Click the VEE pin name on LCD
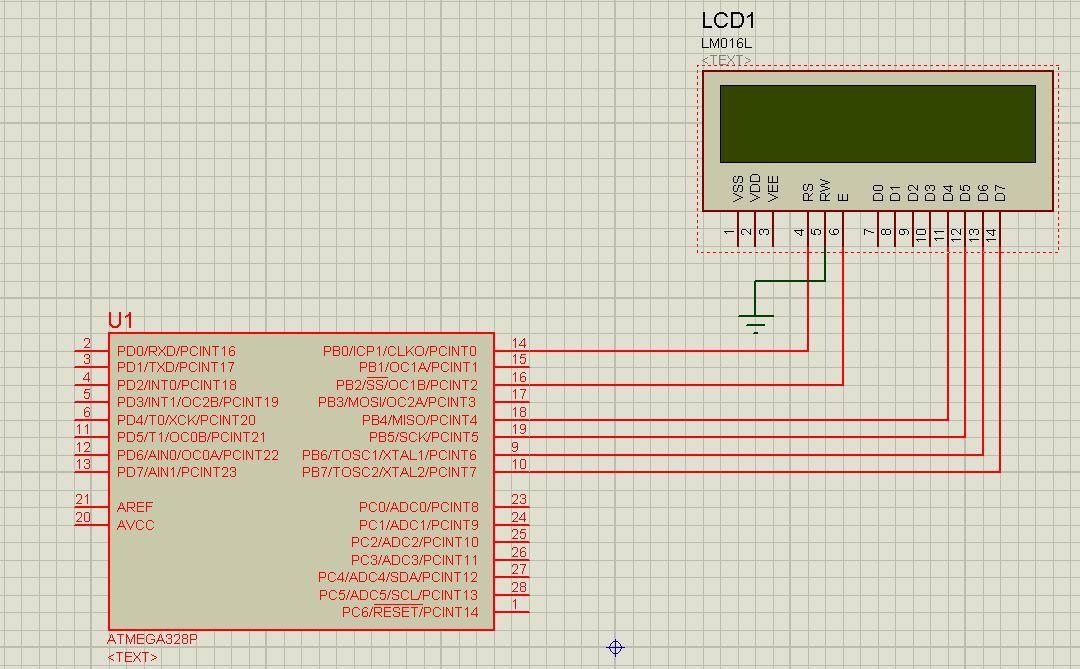 [773, 189]
